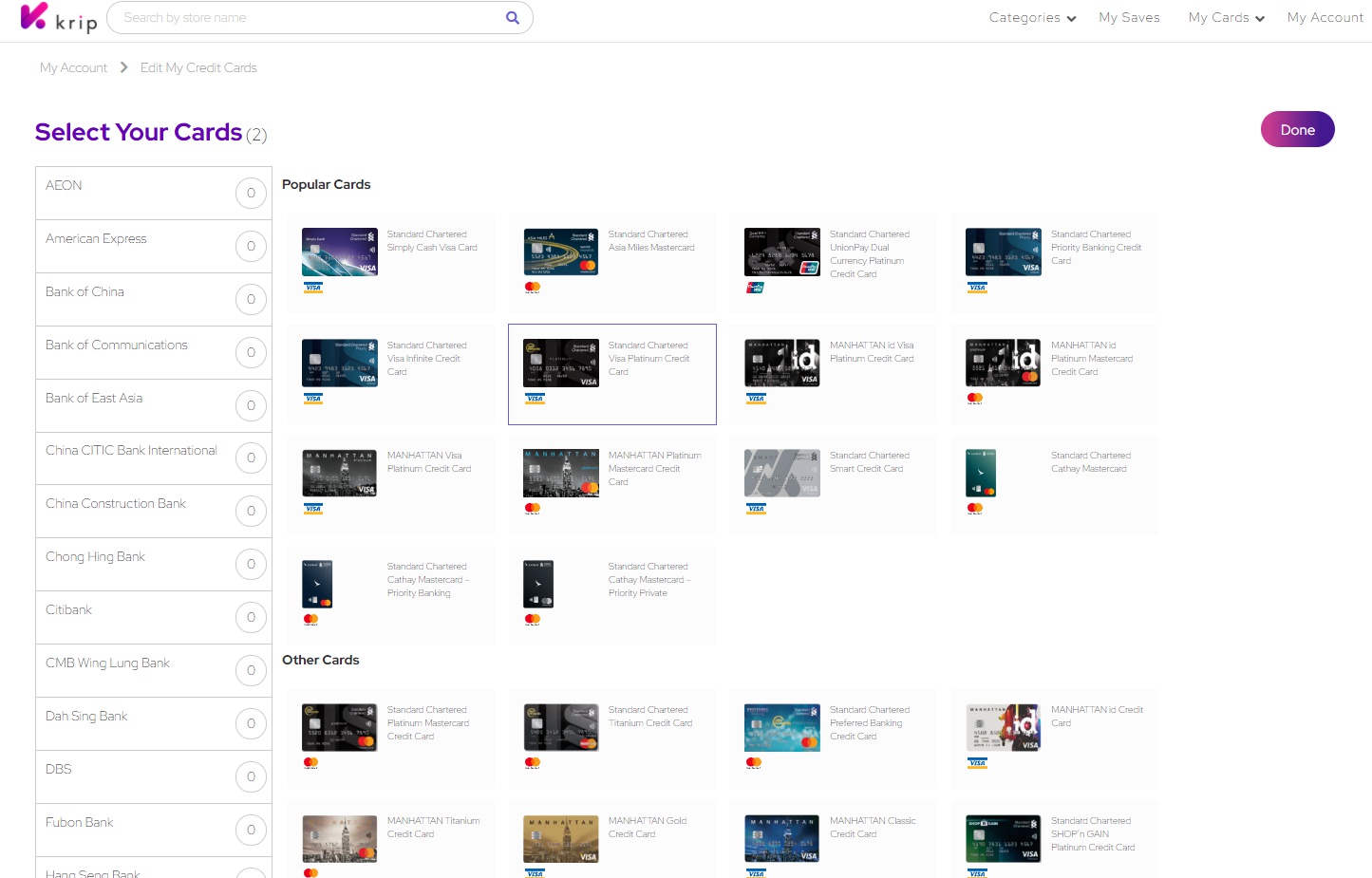Click Cathay Mastercard Priority Banking card image

(317, 584)
